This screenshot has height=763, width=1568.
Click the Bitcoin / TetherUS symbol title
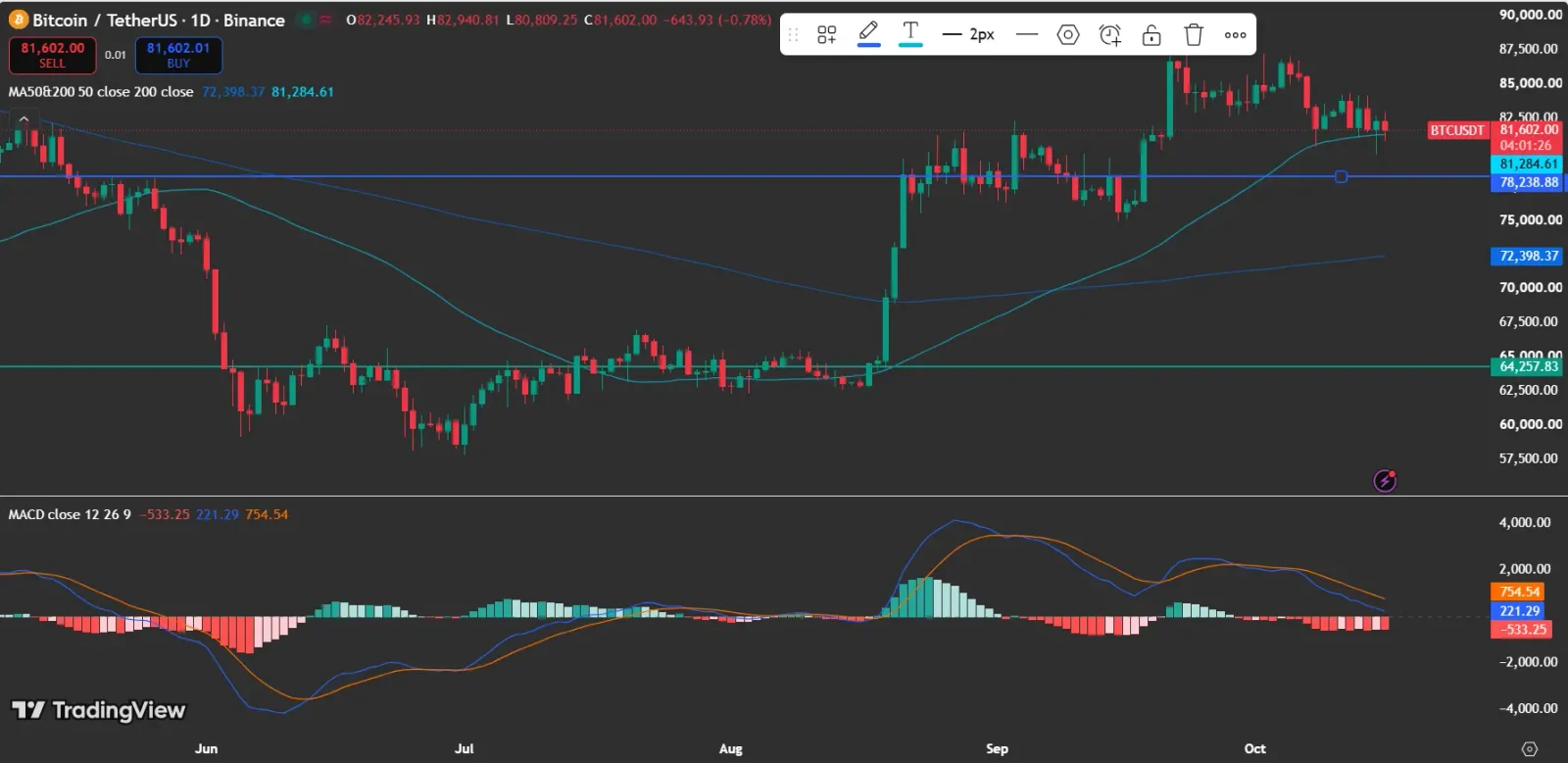[159, 20]
